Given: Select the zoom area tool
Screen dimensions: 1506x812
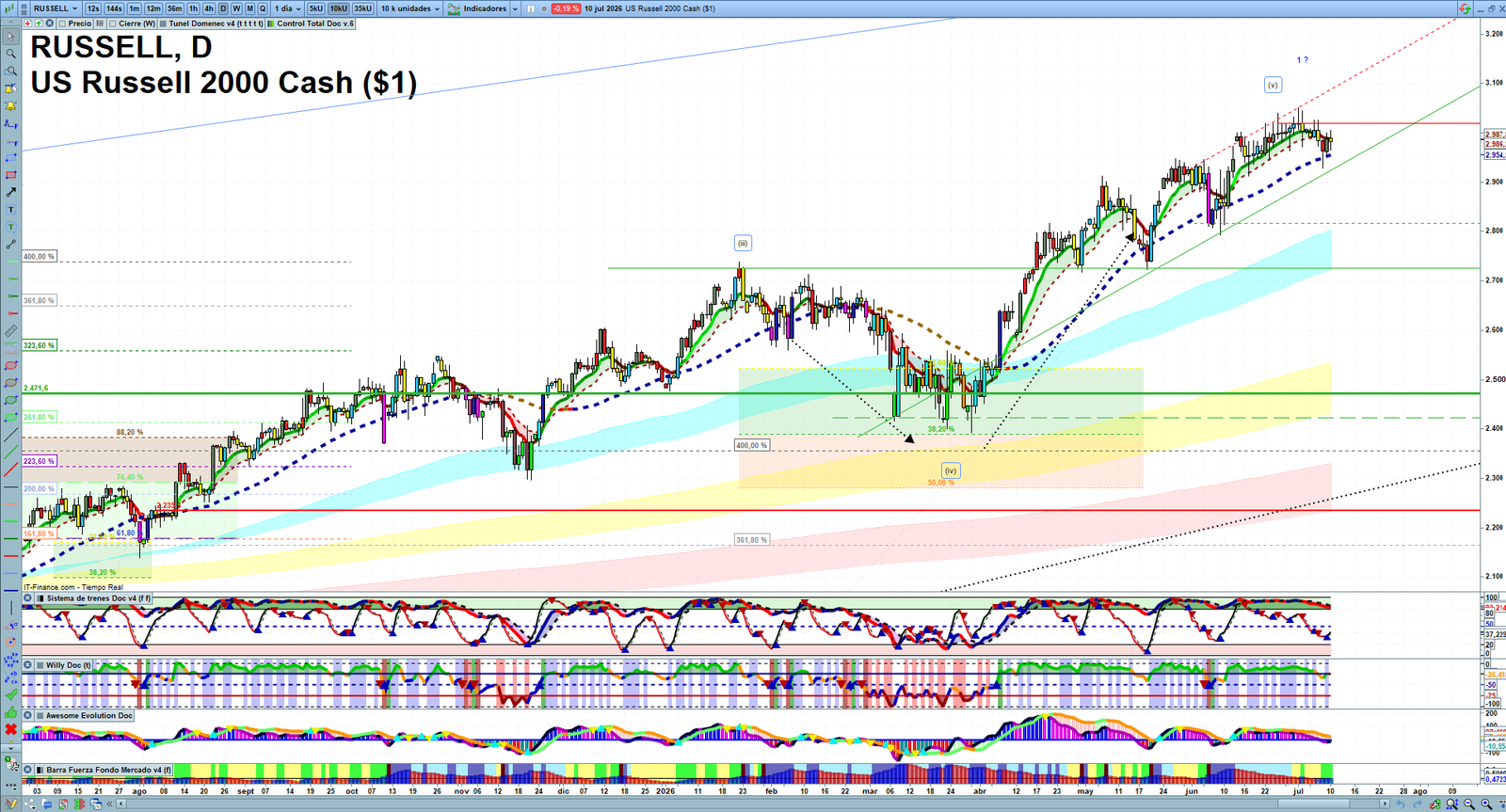Looking at the screenshot, I should tap(10, 71).
